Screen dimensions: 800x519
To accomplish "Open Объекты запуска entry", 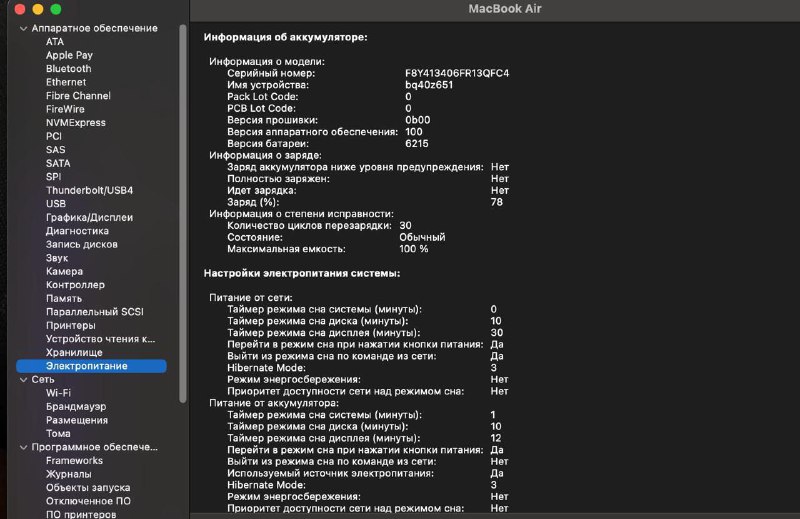I will click(88, 488).
